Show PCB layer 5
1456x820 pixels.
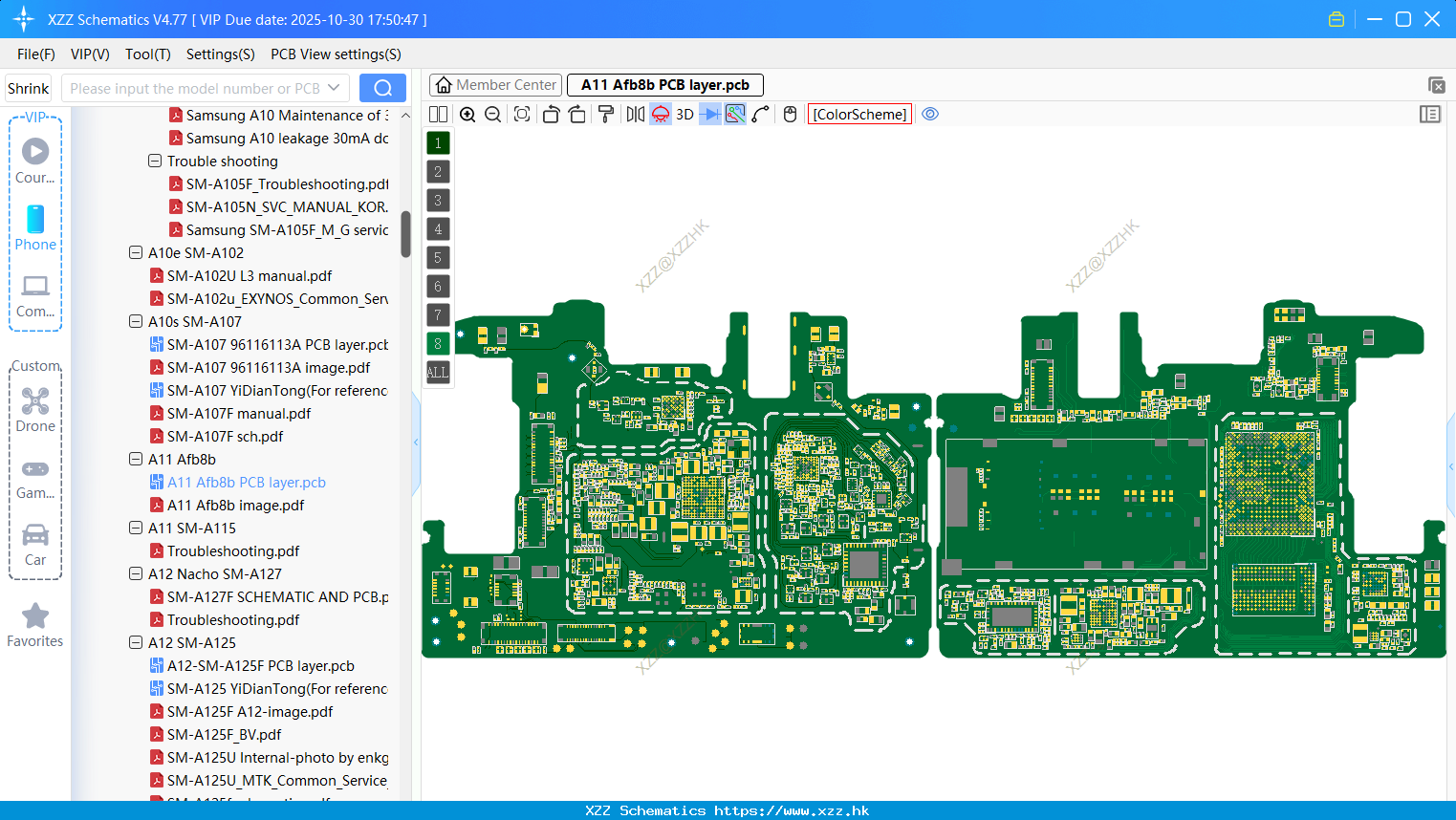(x=438, y=257)
